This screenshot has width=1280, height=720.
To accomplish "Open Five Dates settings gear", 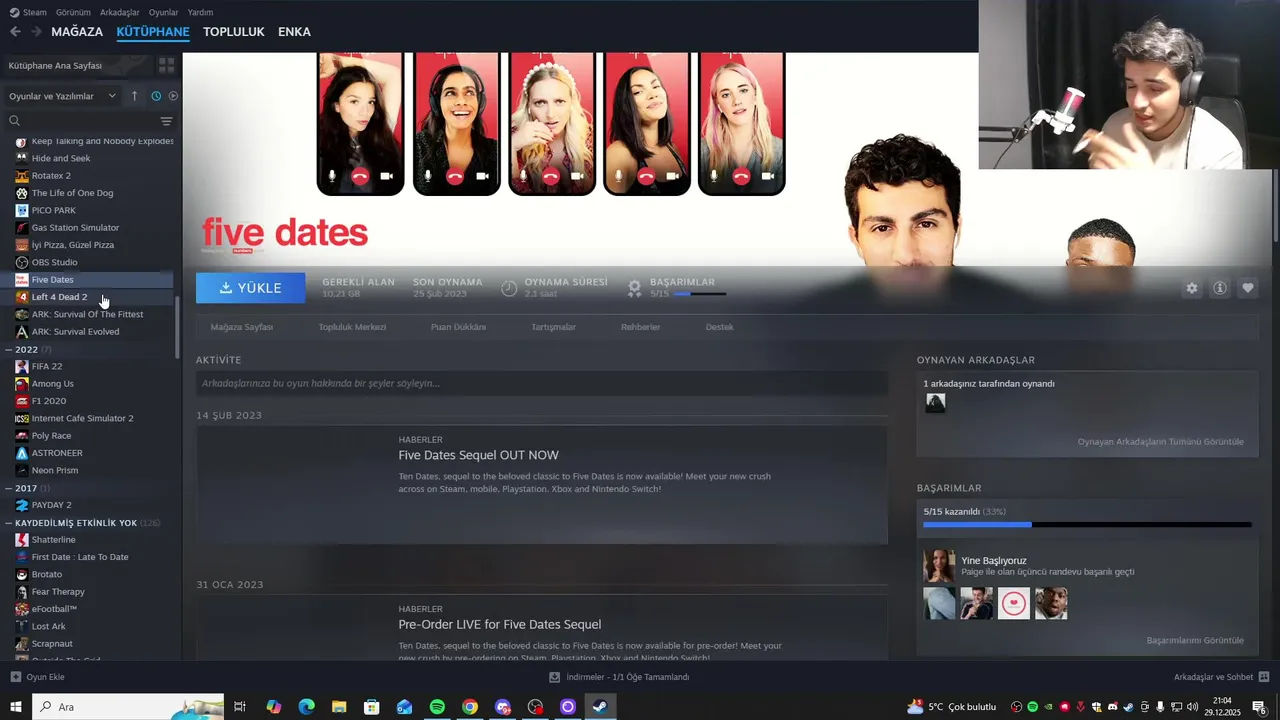I will click(1192, 288).
